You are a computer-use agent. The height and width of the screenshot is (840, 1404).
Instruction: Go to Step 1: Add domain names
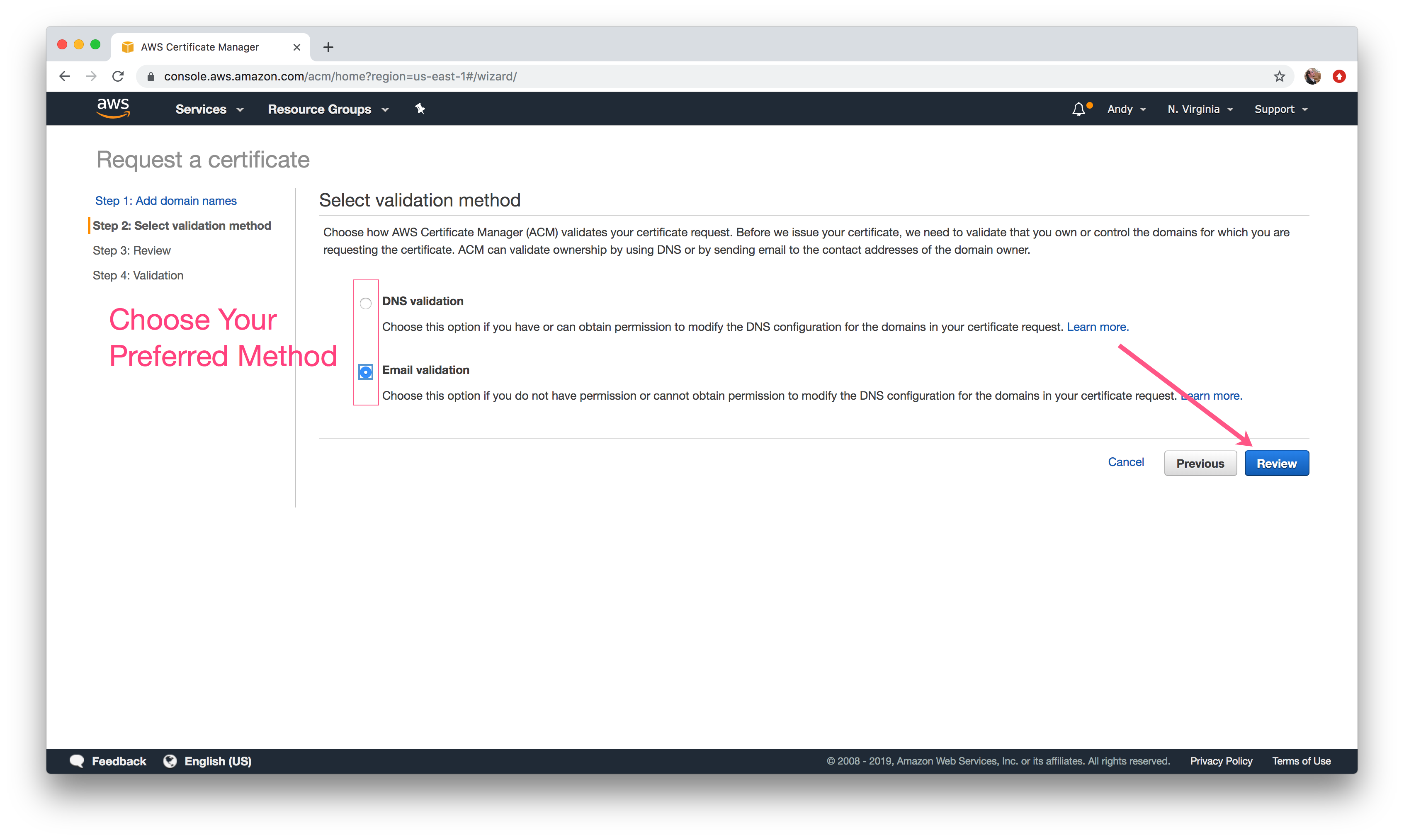coord(166,201)
